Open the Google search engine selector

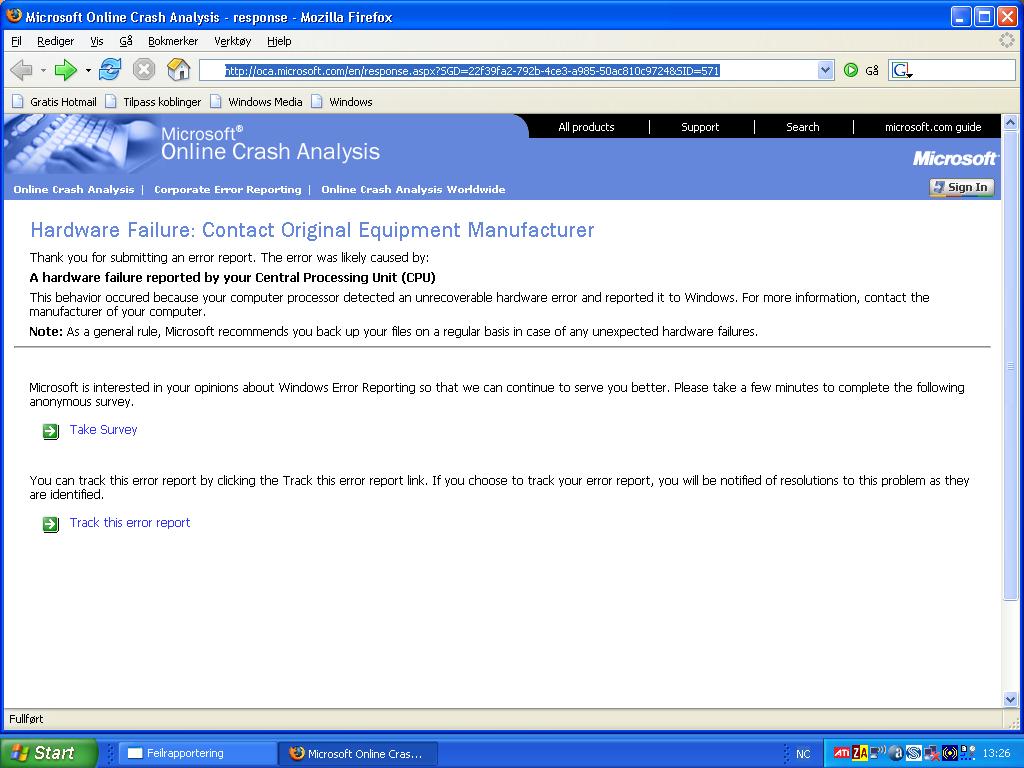[x=902, y=70]
